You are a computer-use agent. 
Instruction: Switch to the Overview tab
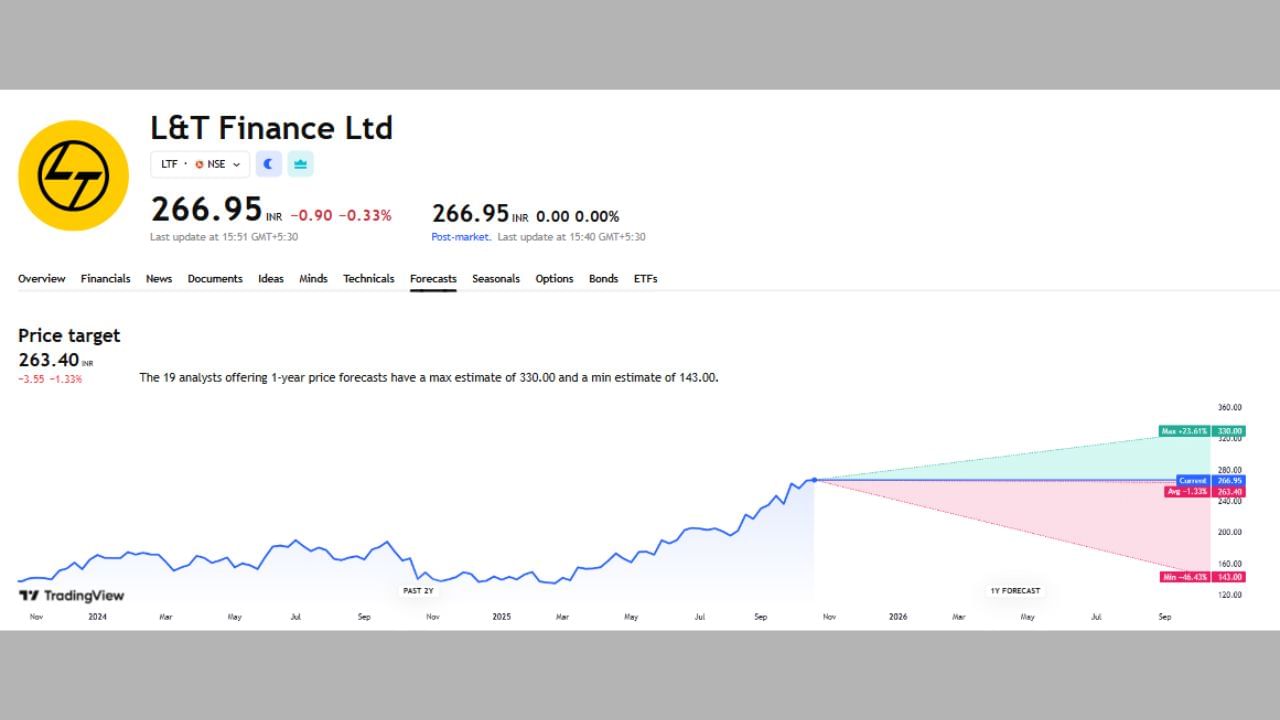(x=41, y=278)
